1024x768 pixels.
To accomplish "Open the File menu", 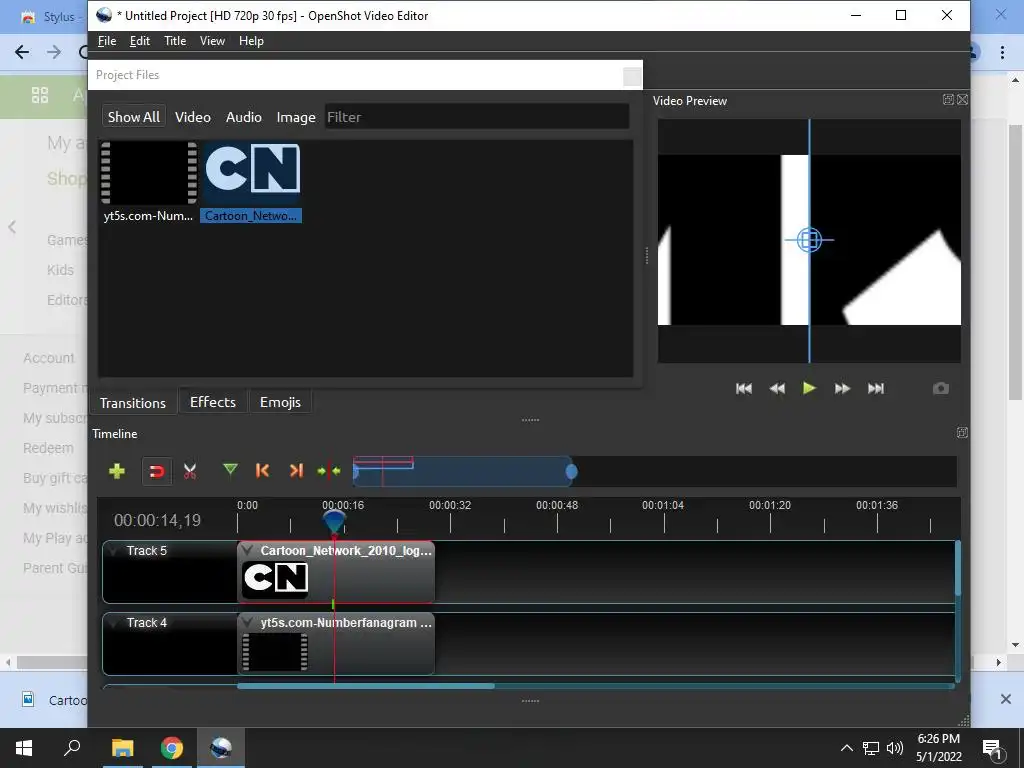I will (107, 41).
